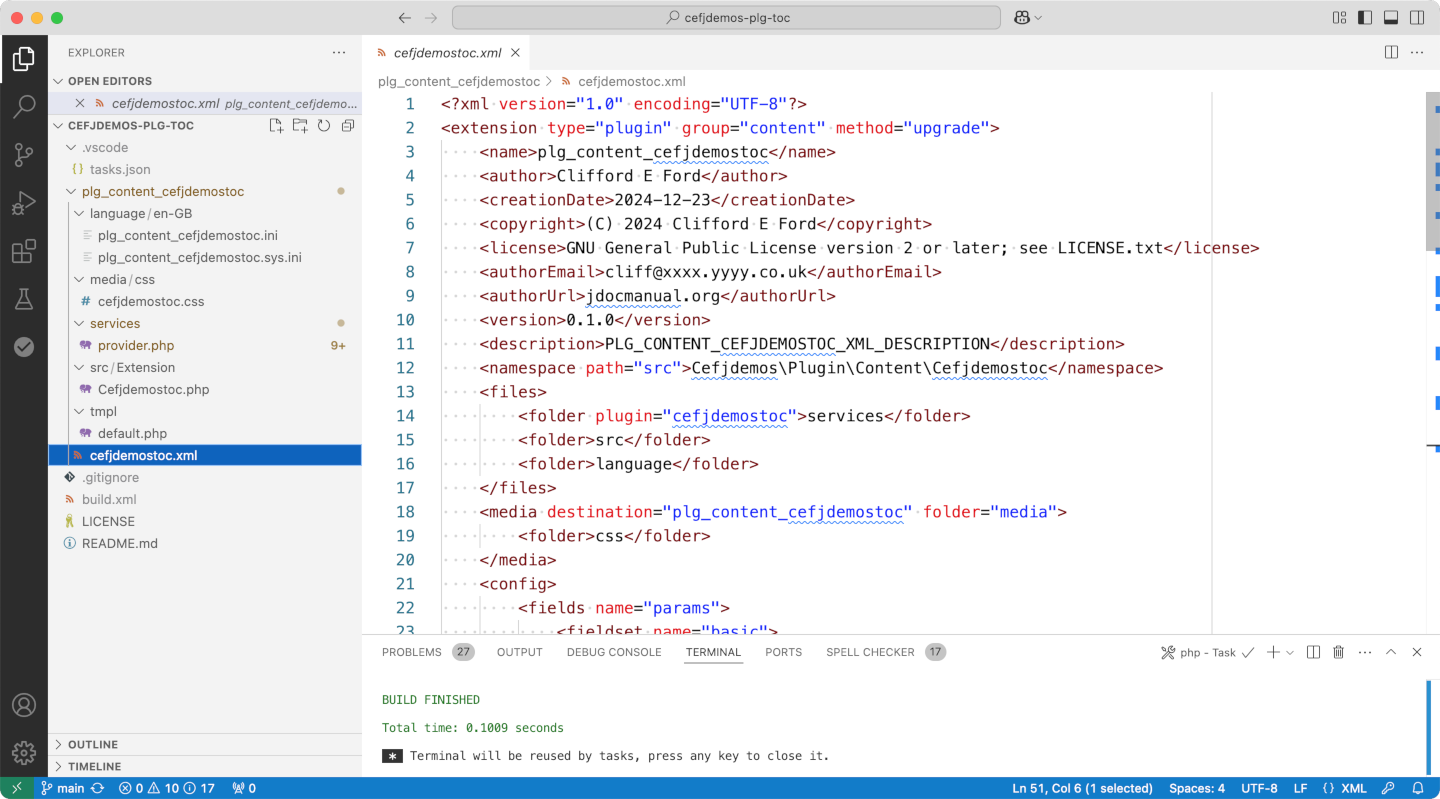
Task: Open the Search view in activity bar
Action: (24, 107)
